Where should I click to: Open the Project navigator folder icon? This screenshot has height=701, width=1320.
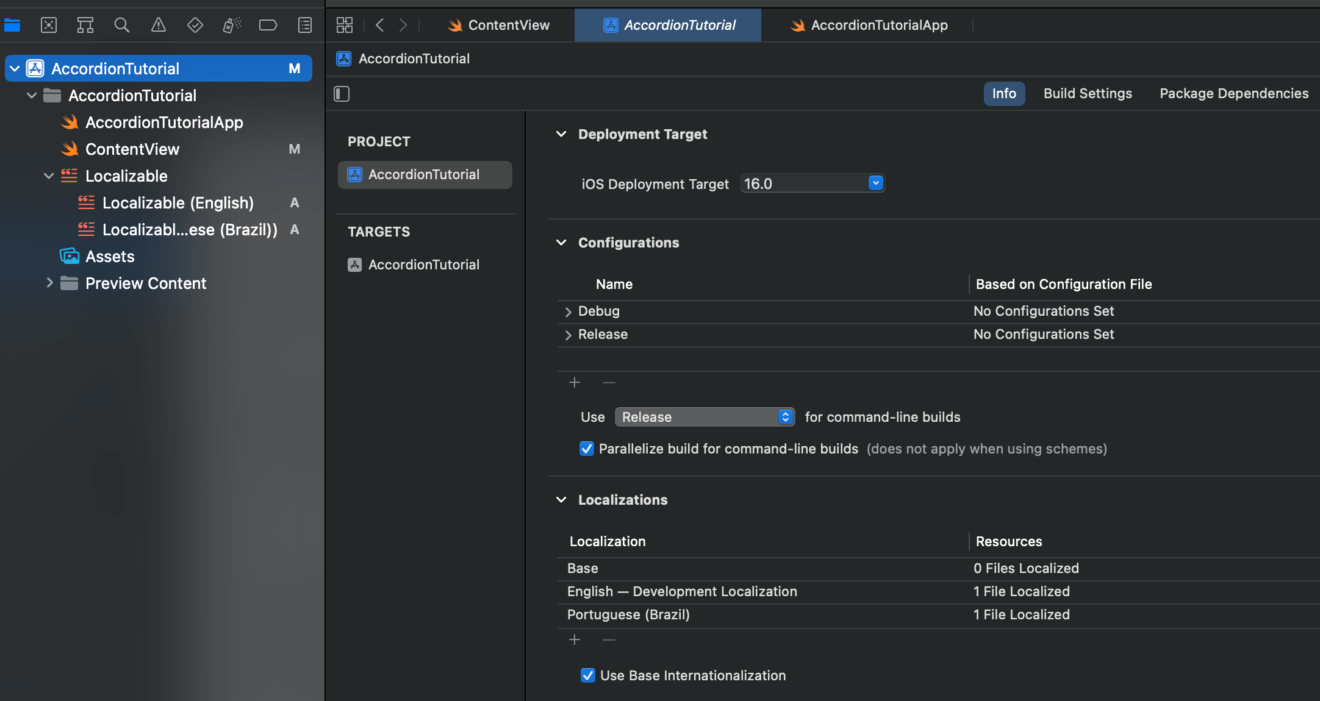tap(12, 25)
